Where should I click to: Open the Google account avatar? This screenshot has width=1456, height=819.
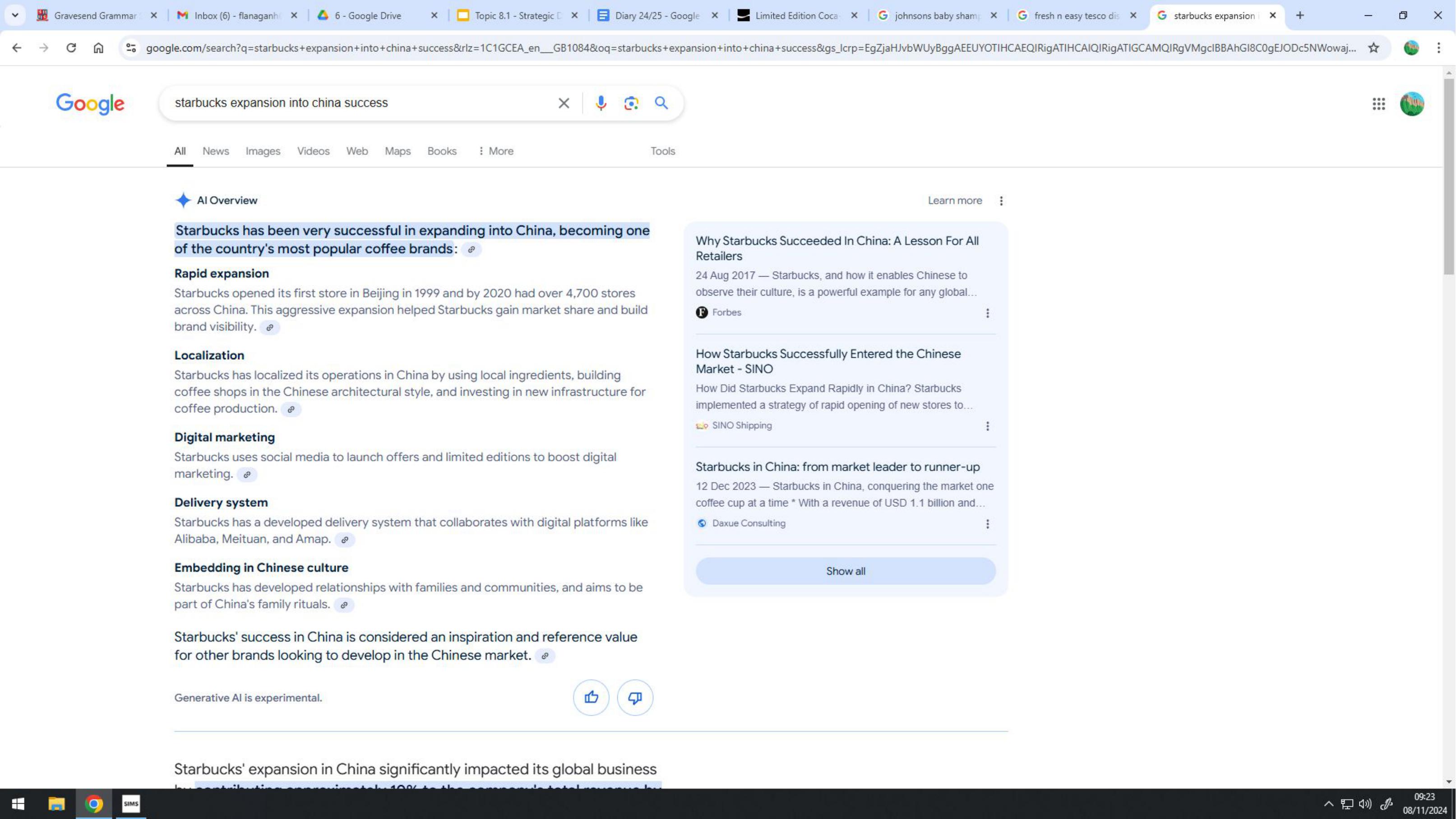pos(1412,104)
